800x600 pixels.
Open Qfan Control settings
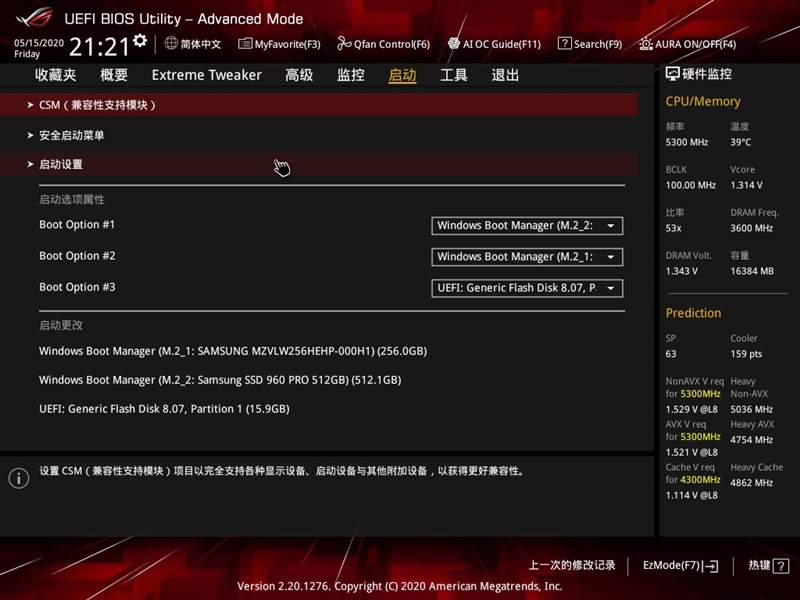tap(383, 44)
